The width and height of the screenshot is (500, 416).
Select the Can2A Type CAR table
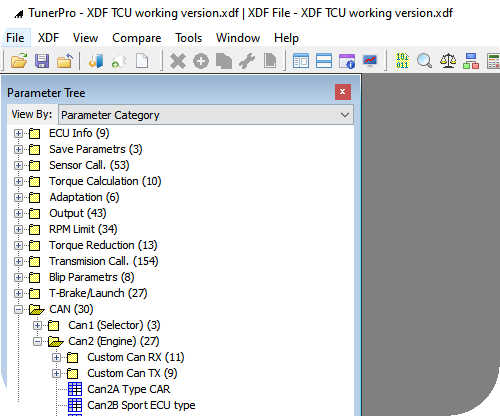point(129,389)
